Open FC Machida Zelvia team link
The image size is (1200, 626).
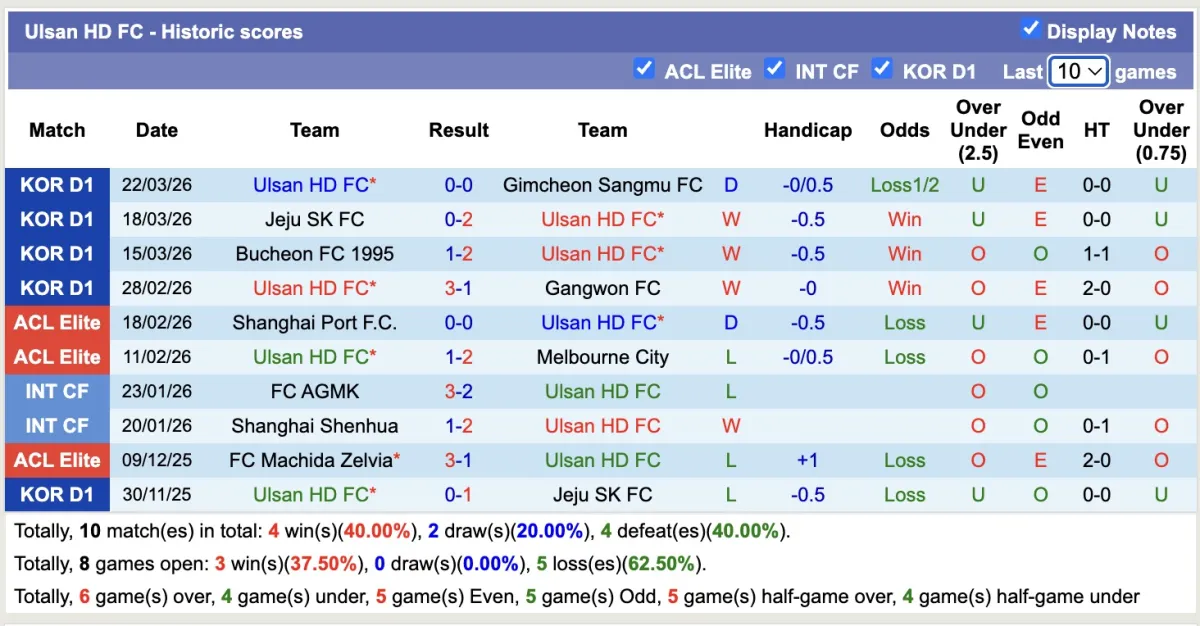310,460
